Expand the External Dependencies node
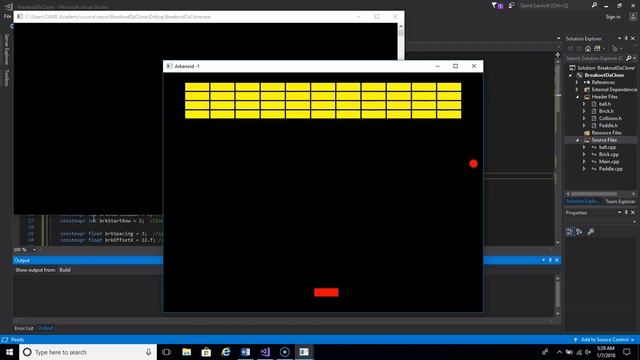640x360 pixels. click(577, 90)
